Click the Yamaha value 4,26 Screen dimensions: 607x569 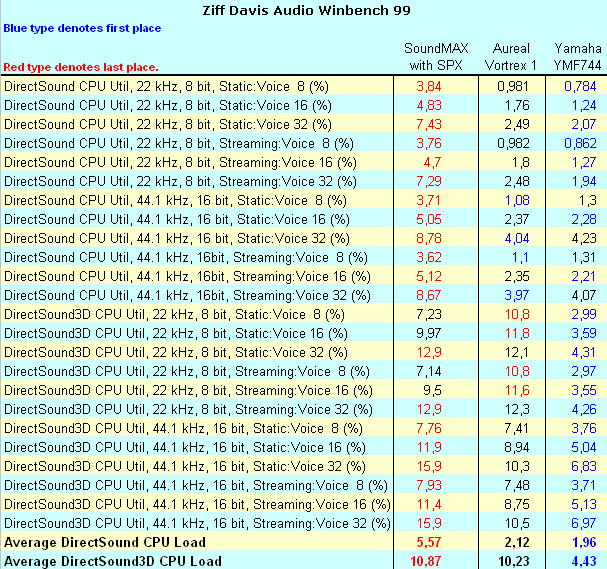coord(584,409)
